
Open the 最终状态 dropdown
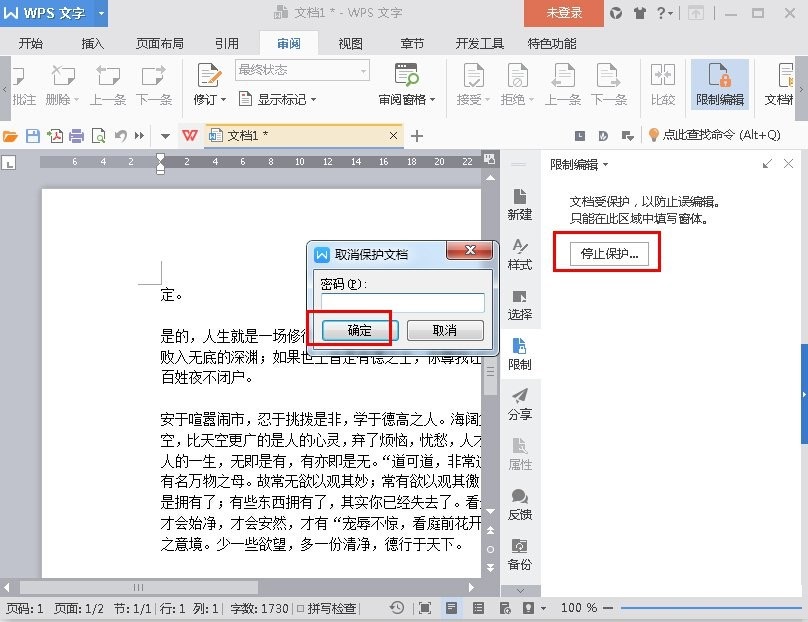300,70
